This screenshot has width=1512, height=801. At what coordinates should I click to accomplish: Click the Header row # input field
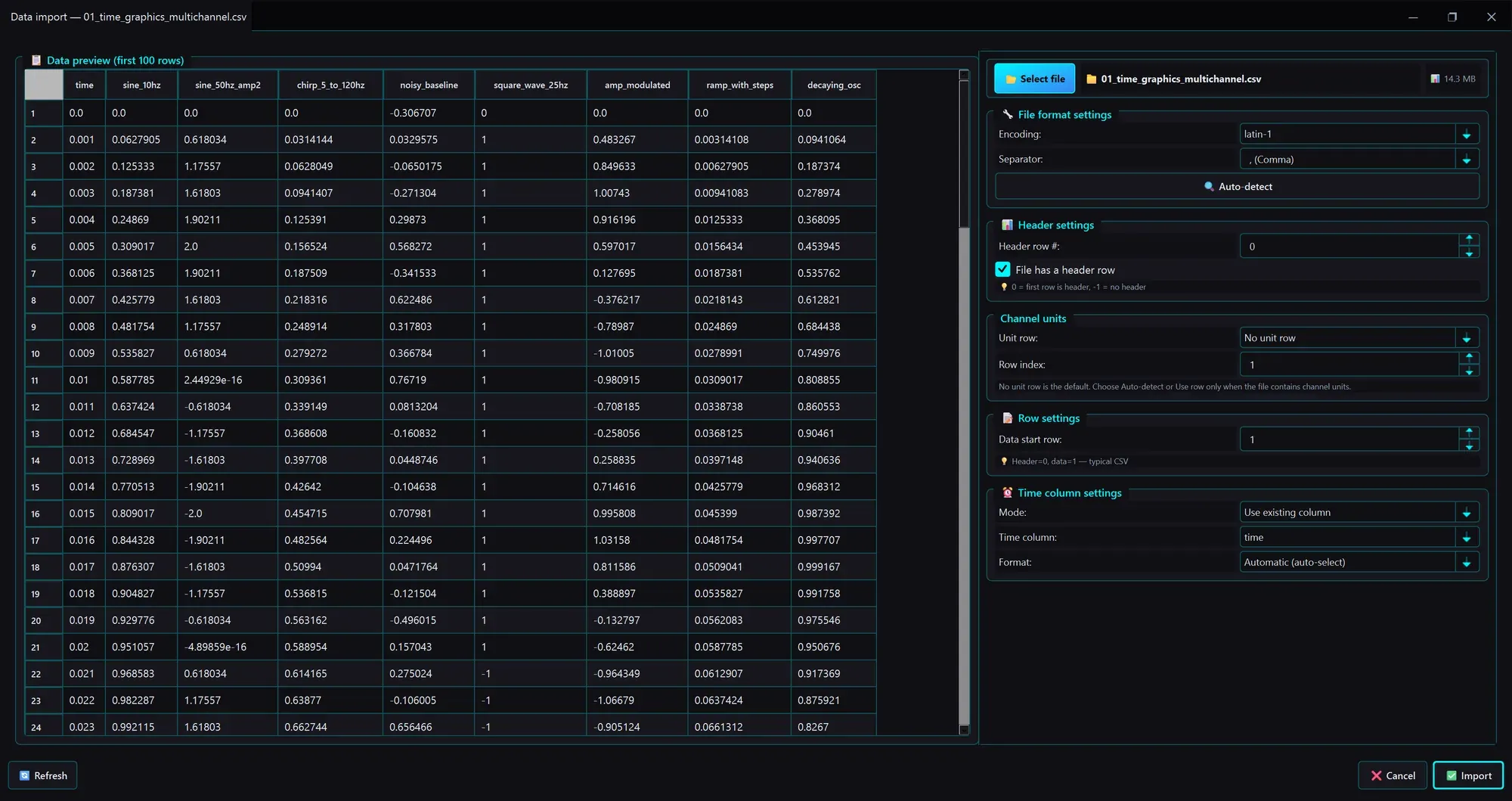pos(1349,246)
